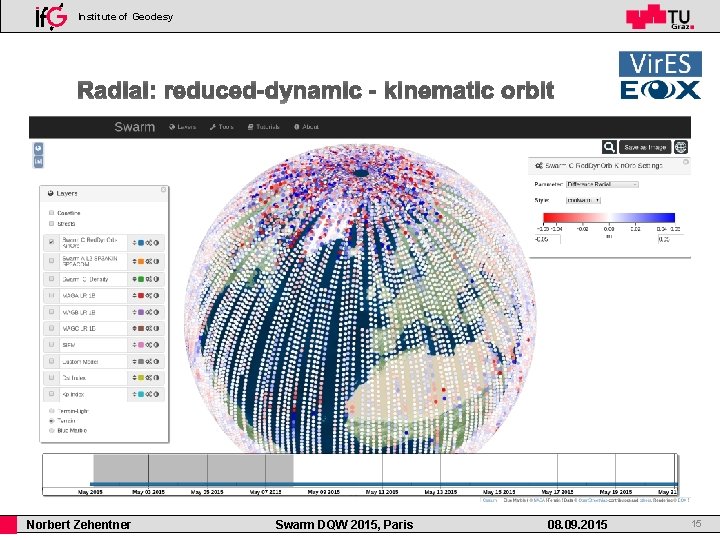
Task: Click the magnifier zoom selection icon
Action: [x=609, y=147]
